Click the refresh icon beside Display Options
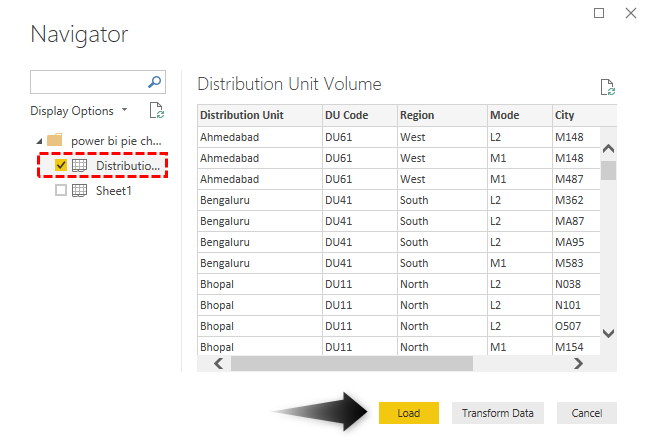647x442 pixels. click(x=156, y=110)
